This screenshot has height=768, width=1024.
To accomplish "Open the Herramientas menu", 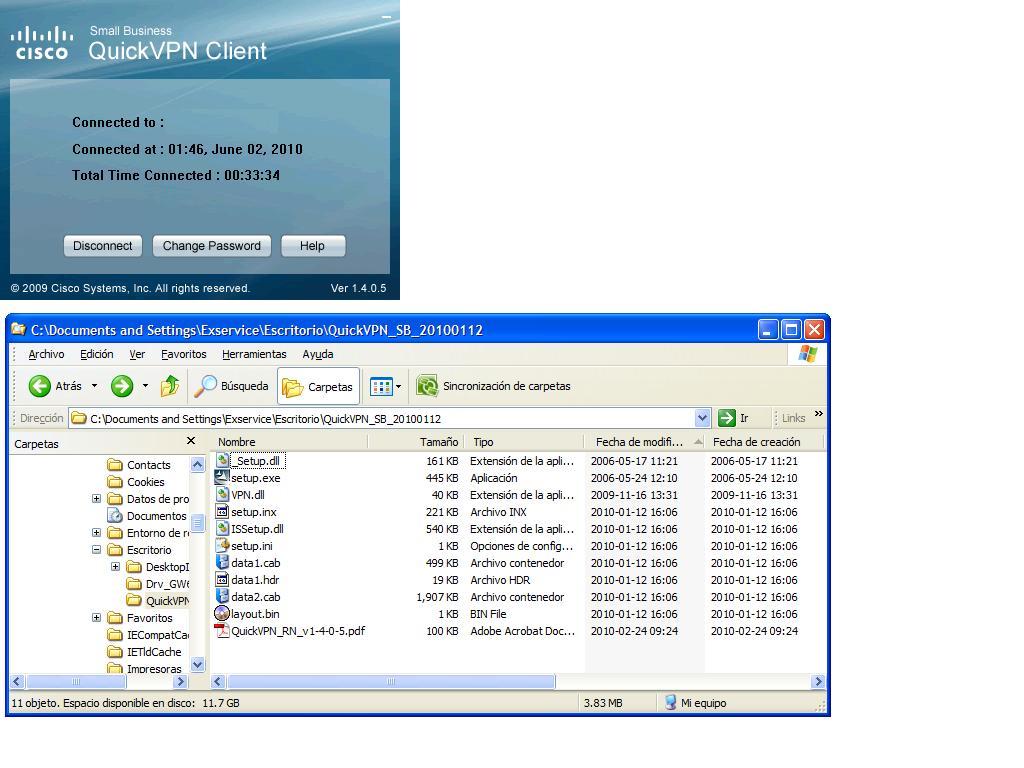I will [x=254, y=354].
